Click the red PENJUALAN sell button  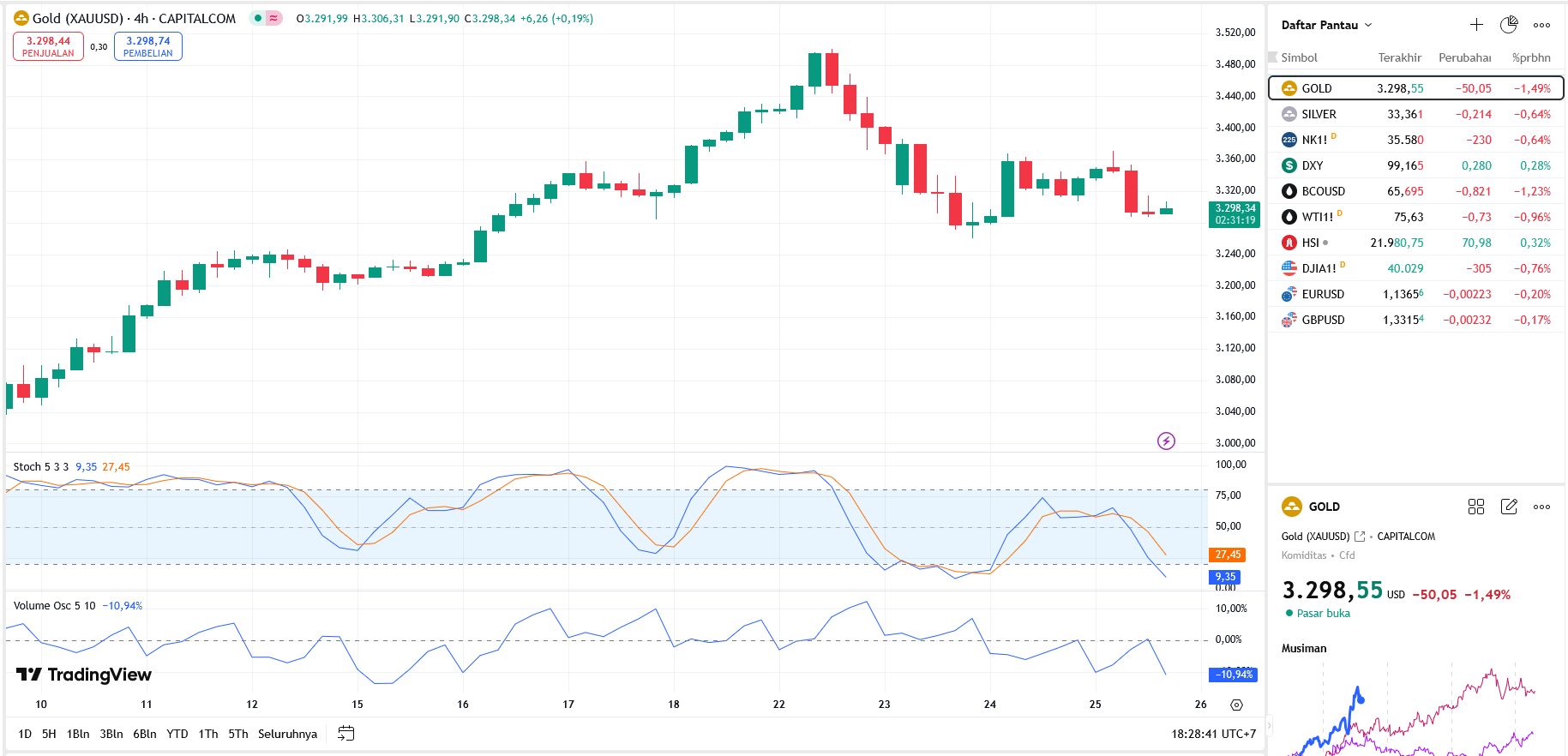(x=48, y=46)
